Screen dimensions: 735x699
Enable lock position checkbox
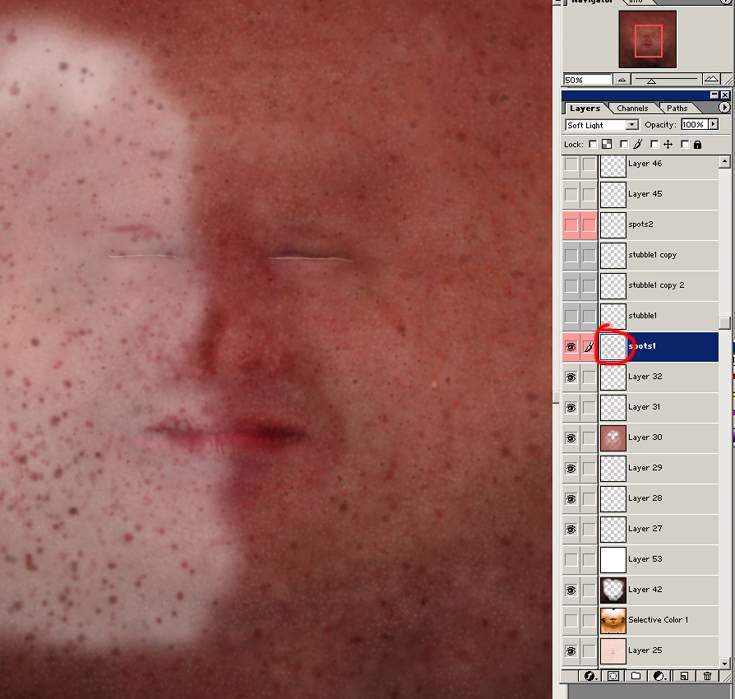pos(655,144)
